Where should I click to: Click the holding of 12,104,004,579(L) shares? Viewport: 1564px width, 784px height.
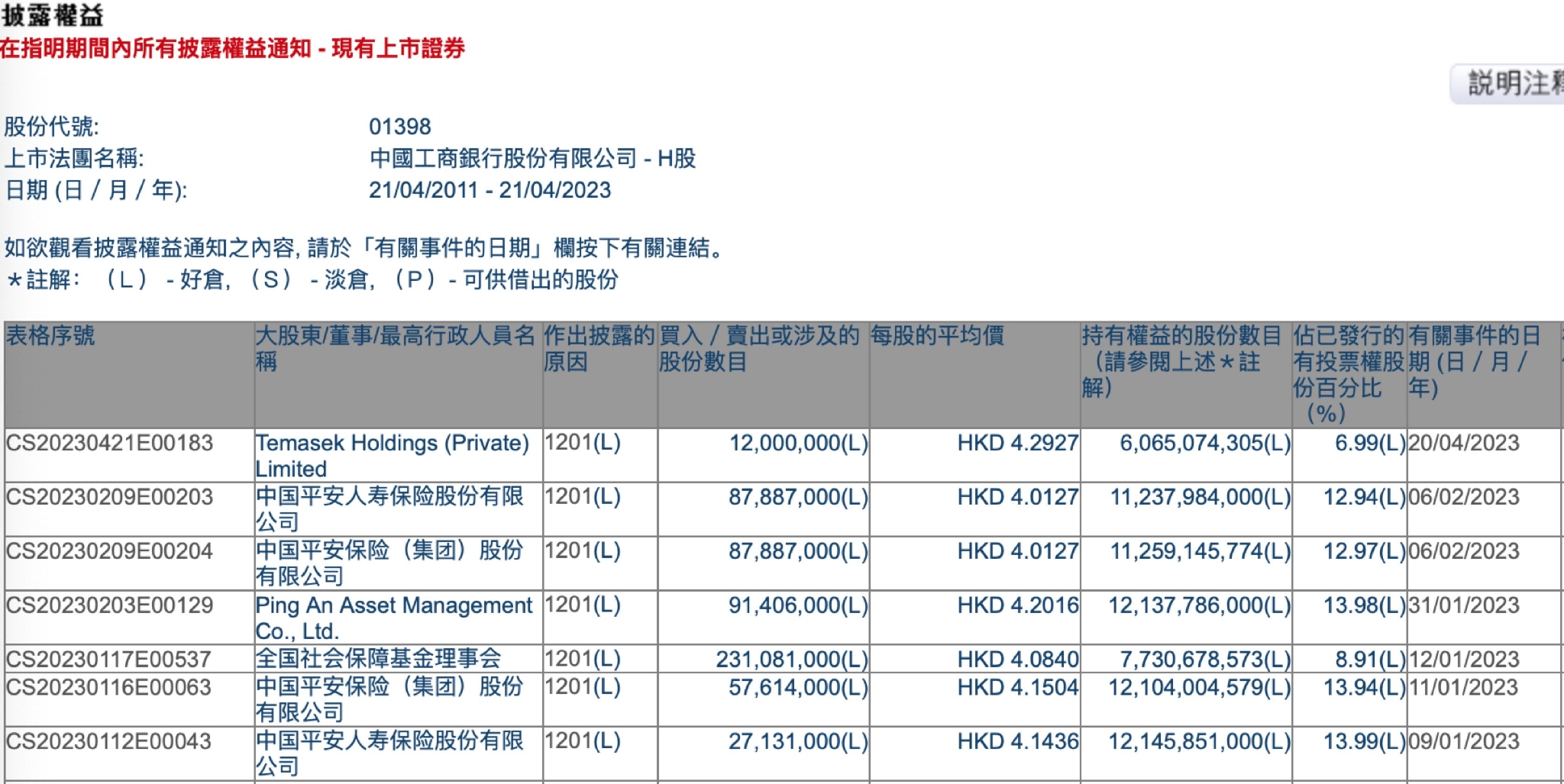tap(1200, 687)
